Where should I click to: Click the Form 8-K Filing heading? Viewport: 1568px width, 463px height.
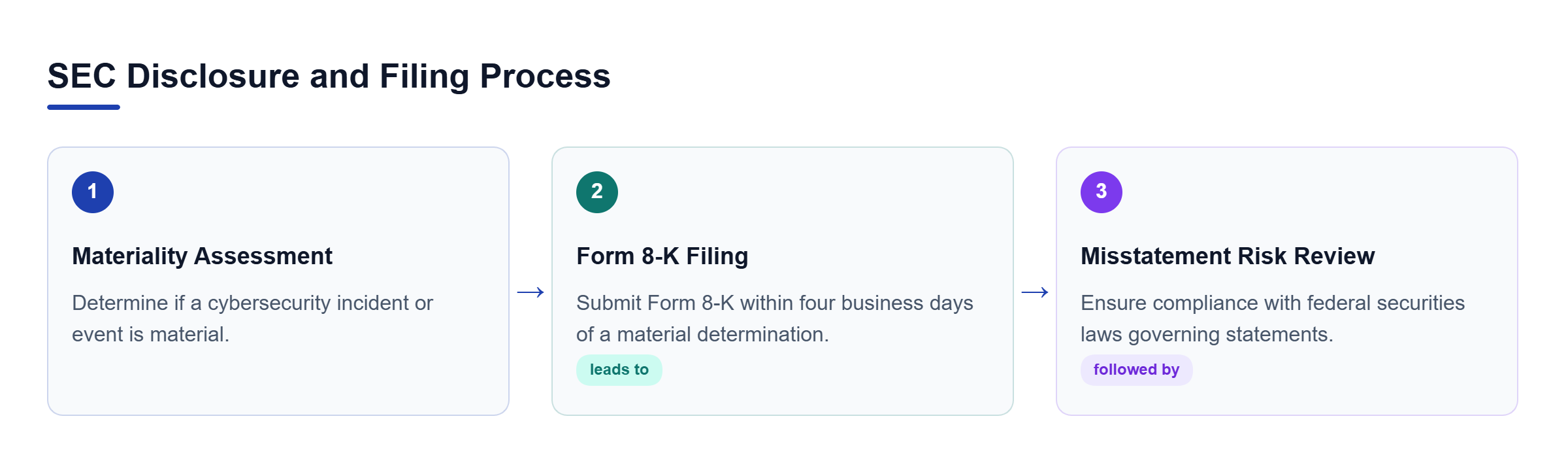(x=662, y=256)
